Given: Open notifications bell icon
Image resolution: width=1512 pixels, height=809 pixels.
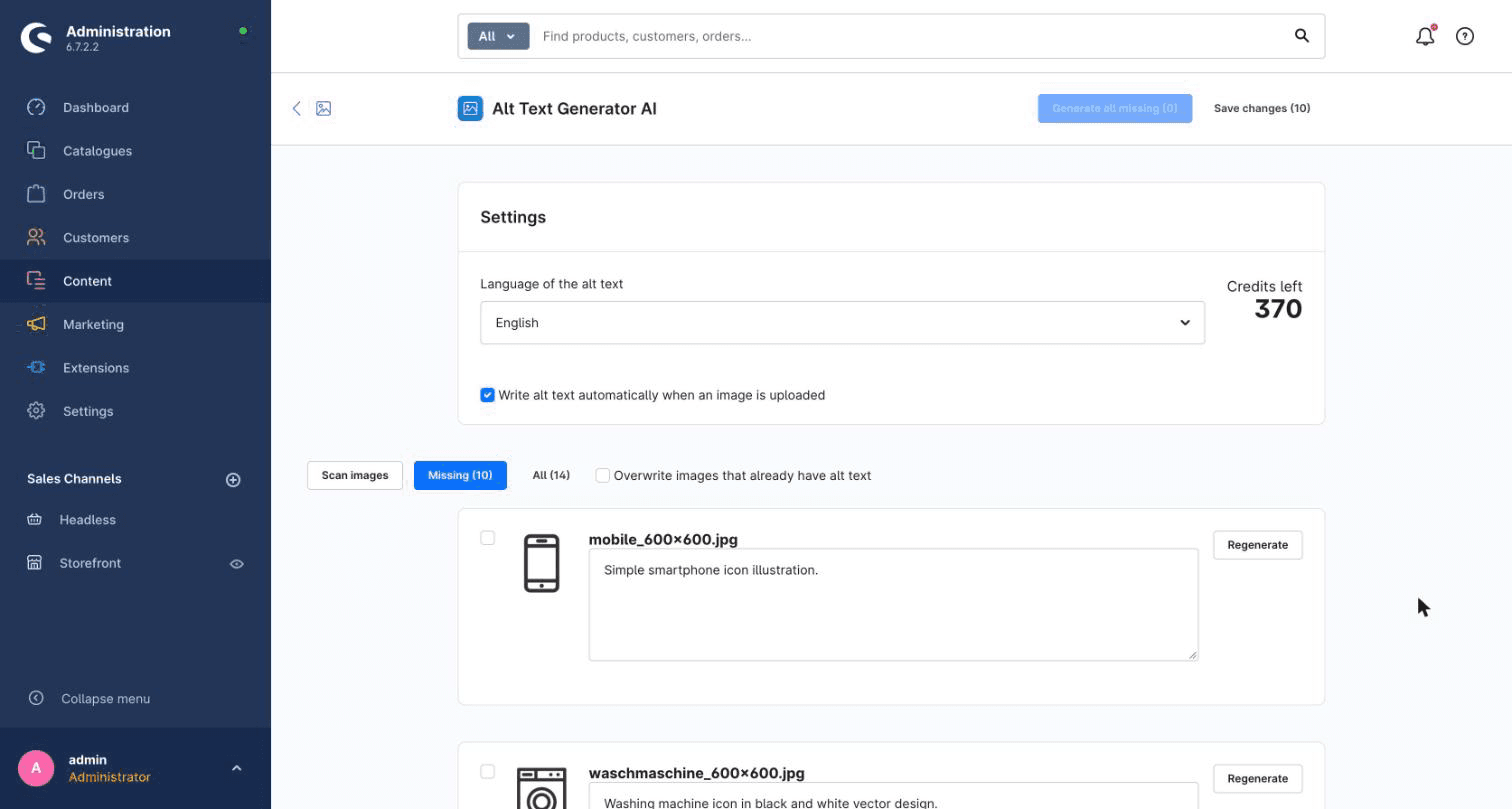Looking at the screenshot, I should point(1425,36).
